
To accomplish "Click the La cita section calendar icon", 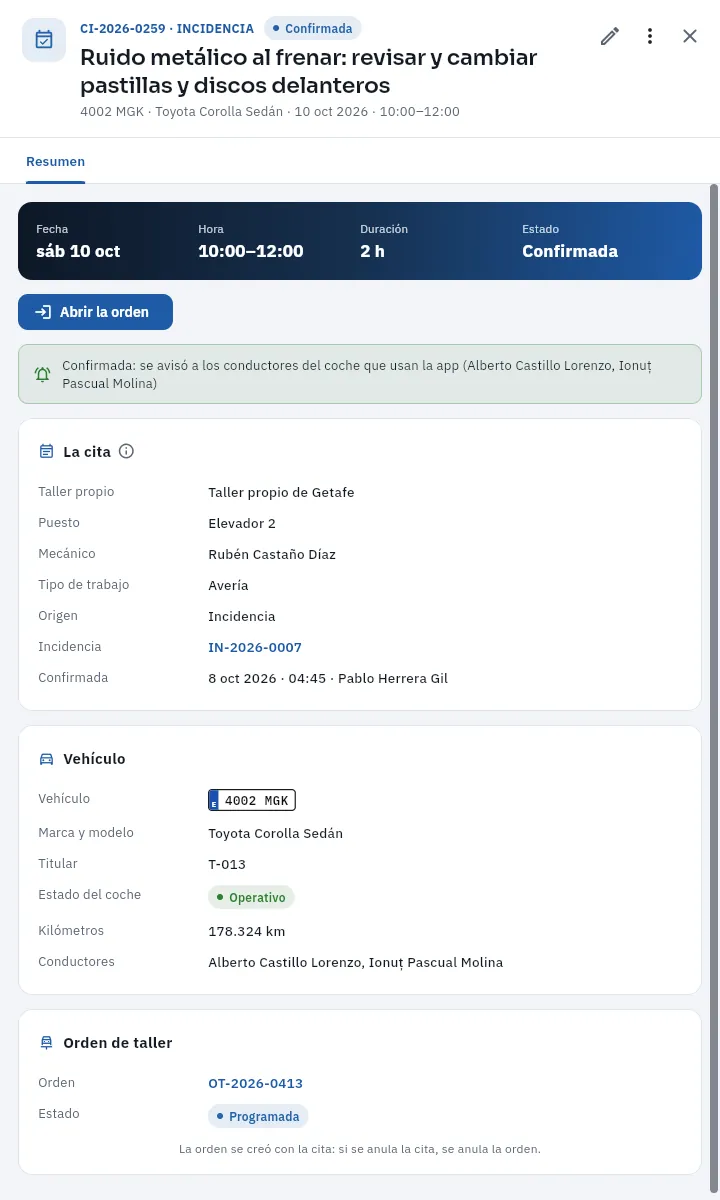I will (46, 451).
